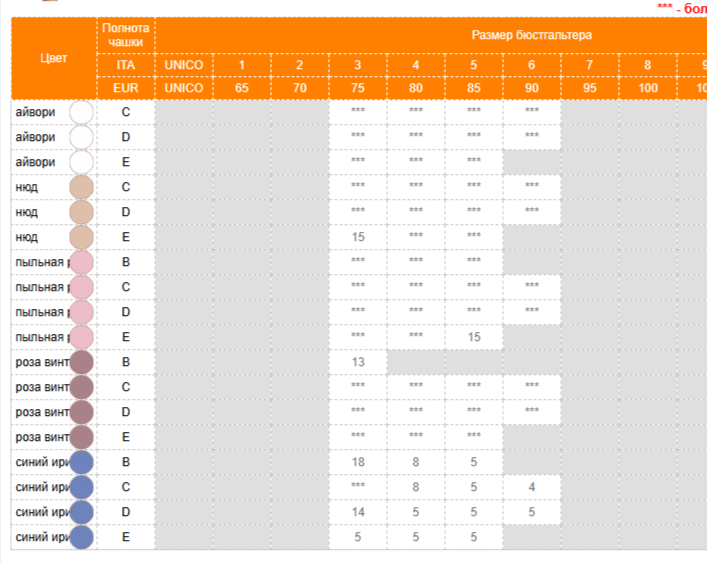
Task: Select the blue iris swatch in the синий ири E row
Action: click(x=82, y=537)
